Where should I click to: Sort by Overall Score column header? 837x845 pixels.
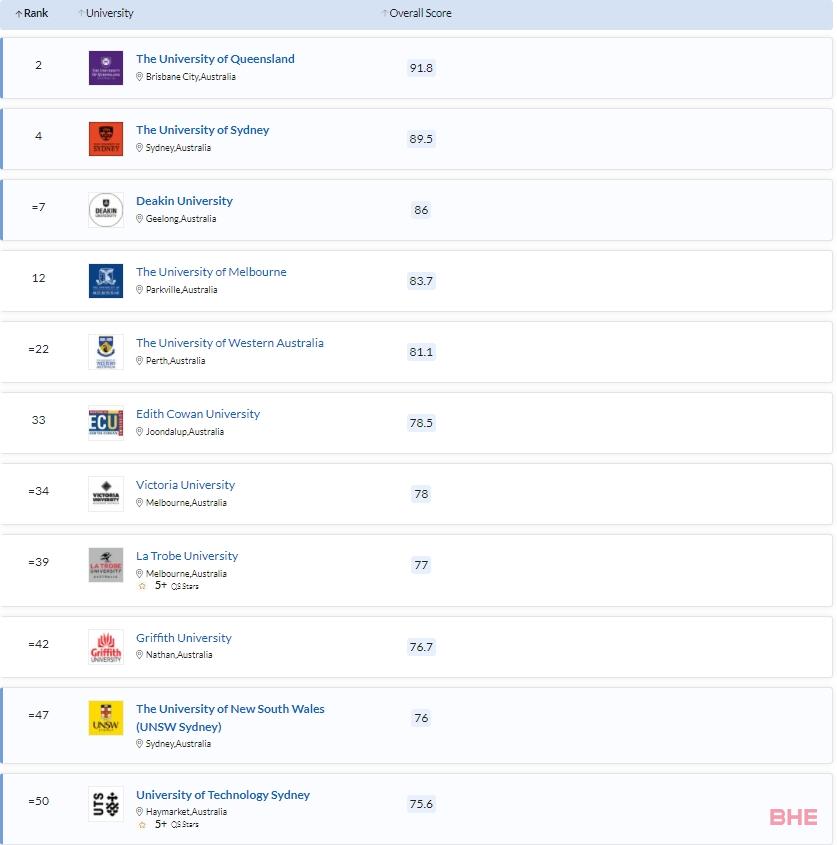[x=417, y=13]
